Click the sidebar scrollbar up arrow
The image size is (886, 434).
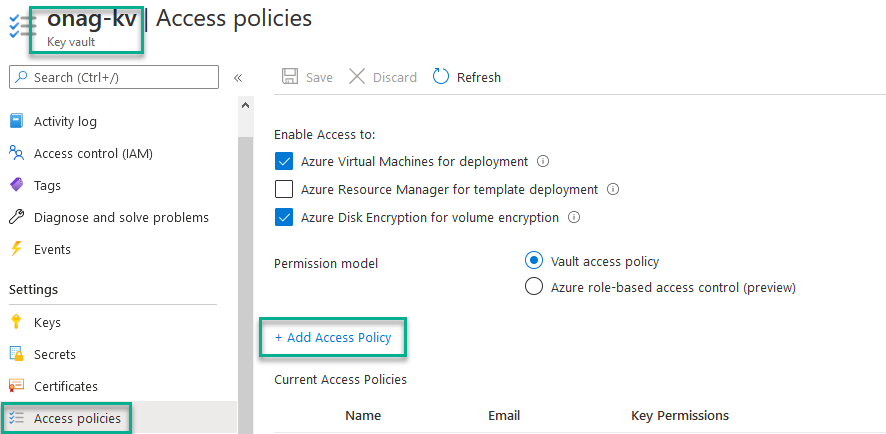click(x=245, y=105)
